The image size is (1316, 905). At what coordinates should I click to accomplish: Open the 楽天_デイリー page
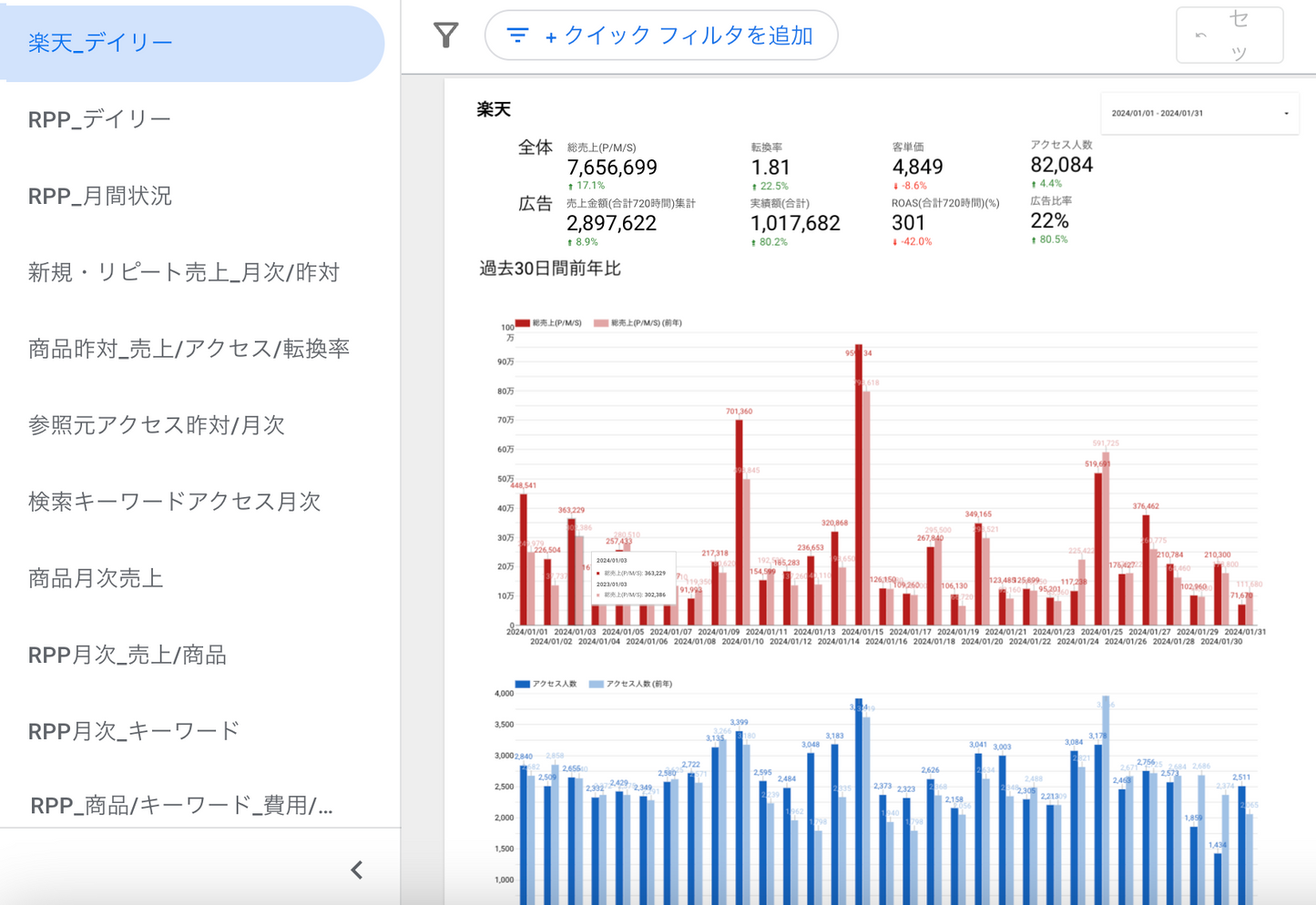click(x=100, y=43)
